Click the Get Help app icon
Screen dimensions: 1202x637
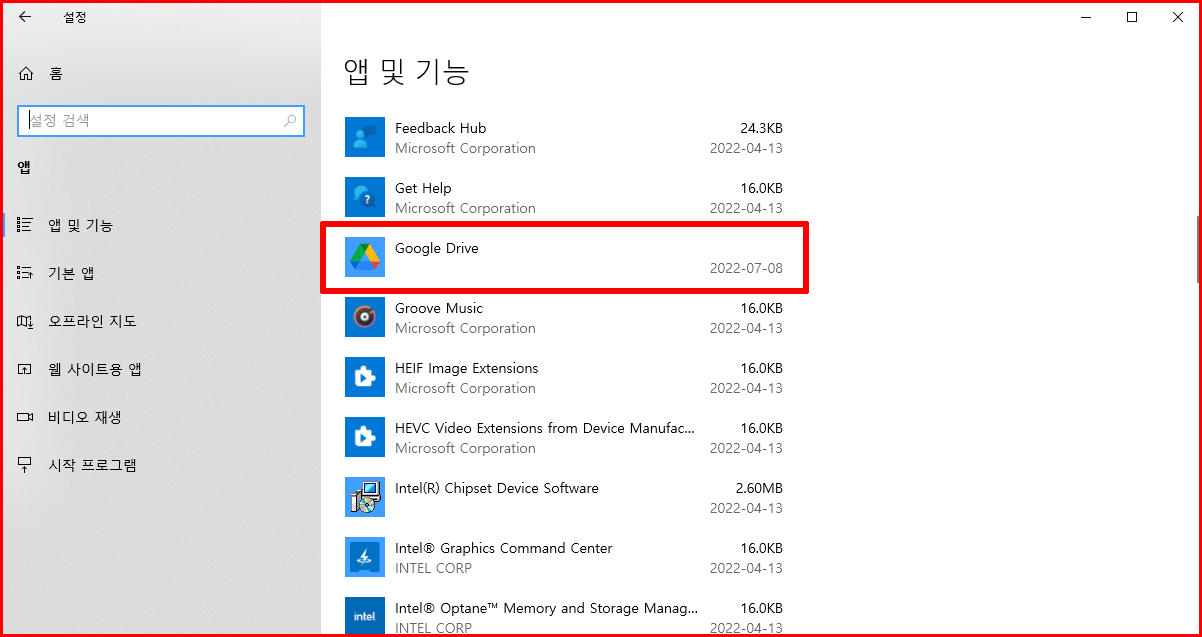click(365, 197)
